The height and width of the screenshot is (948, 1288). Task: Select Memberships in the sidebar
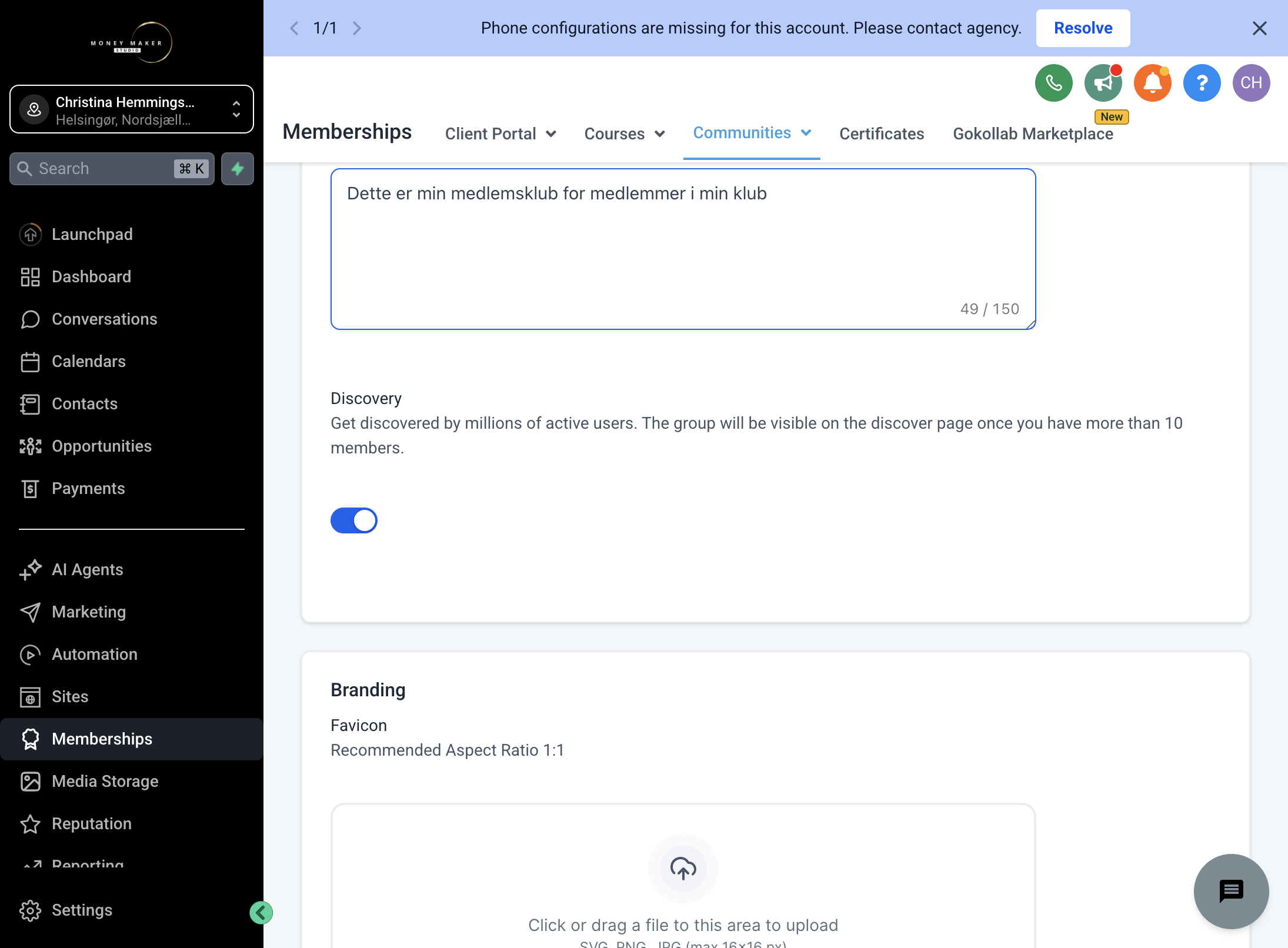pyautogui.click(x=132, y=739)
